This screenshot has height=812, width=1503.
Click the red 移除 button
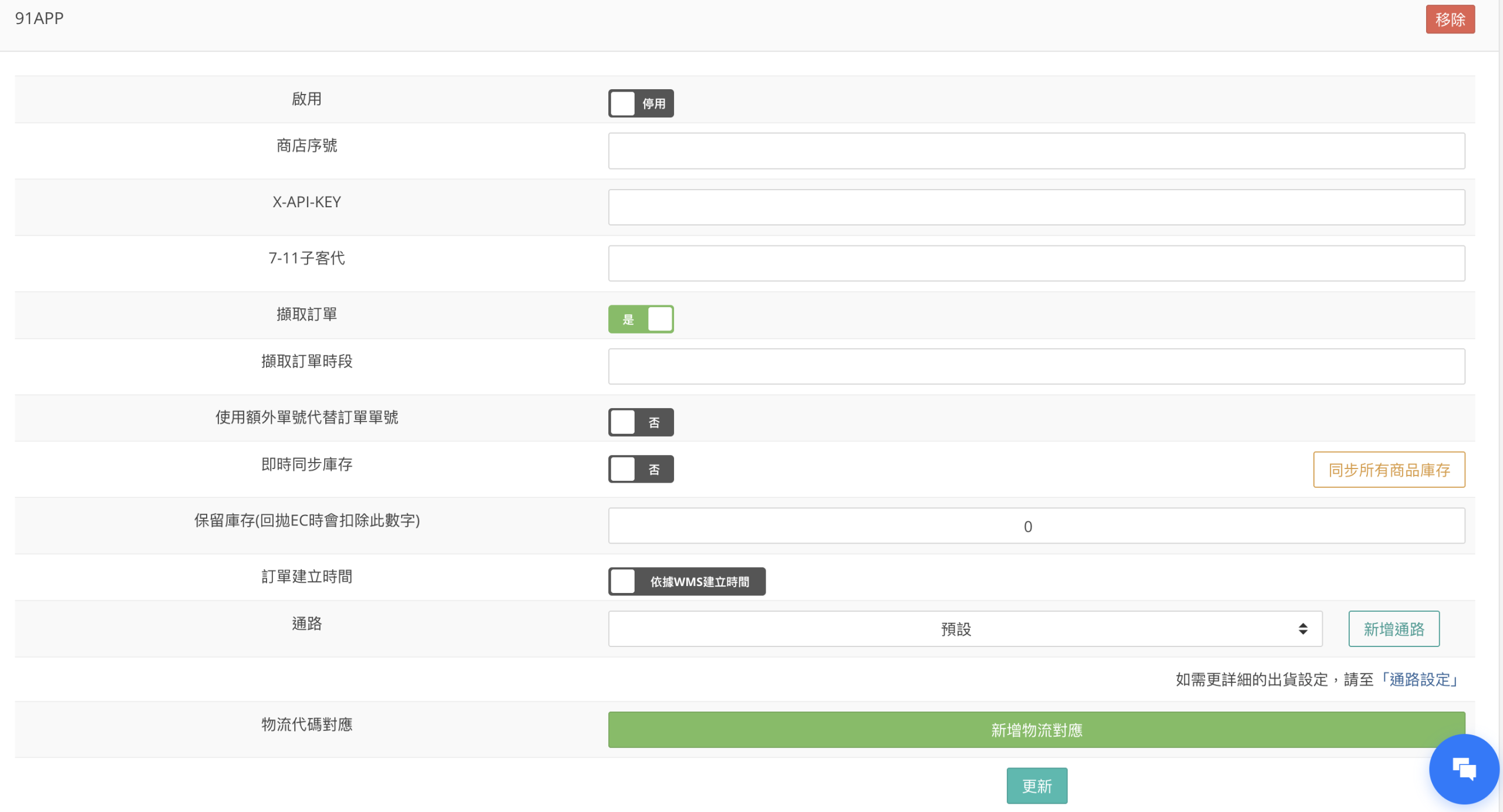pyautogui.click(x=1450, y=19)
